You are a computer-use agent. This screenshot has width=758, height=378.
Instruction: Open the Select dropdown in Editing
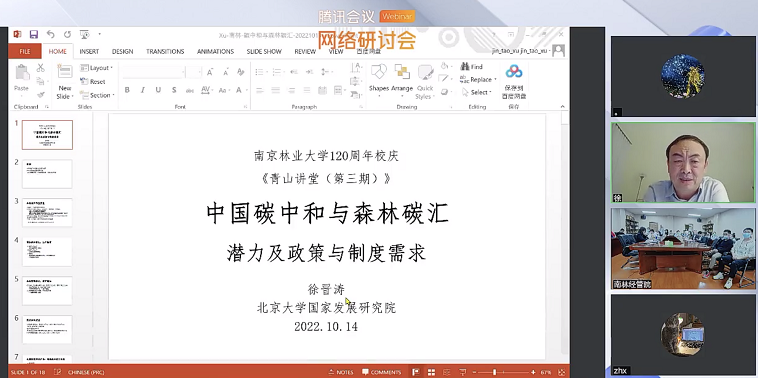477,92
